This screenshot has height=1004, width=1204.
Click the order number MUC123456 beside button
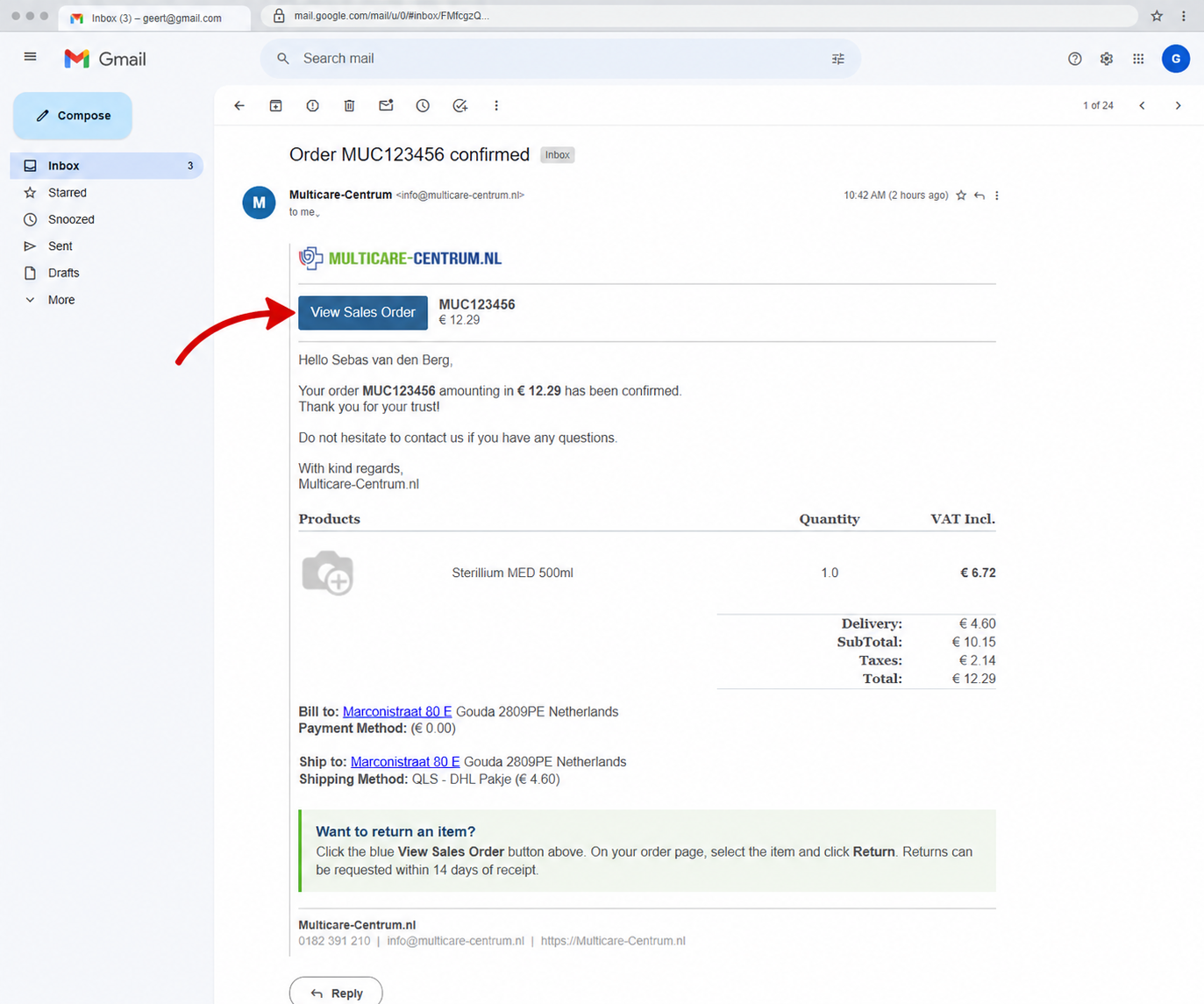pyautogui.click(x=477, y=304)
